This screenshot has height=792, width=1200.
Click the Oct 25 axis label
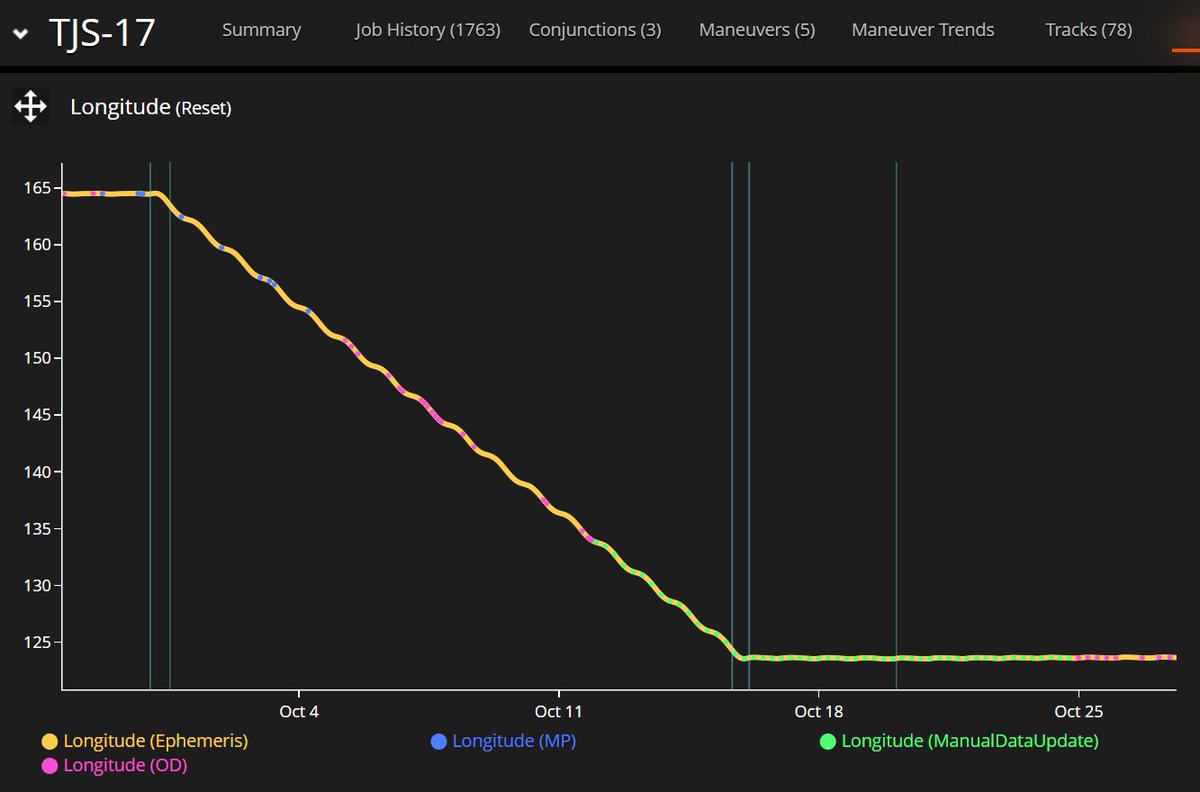[x=1078, y=712]
